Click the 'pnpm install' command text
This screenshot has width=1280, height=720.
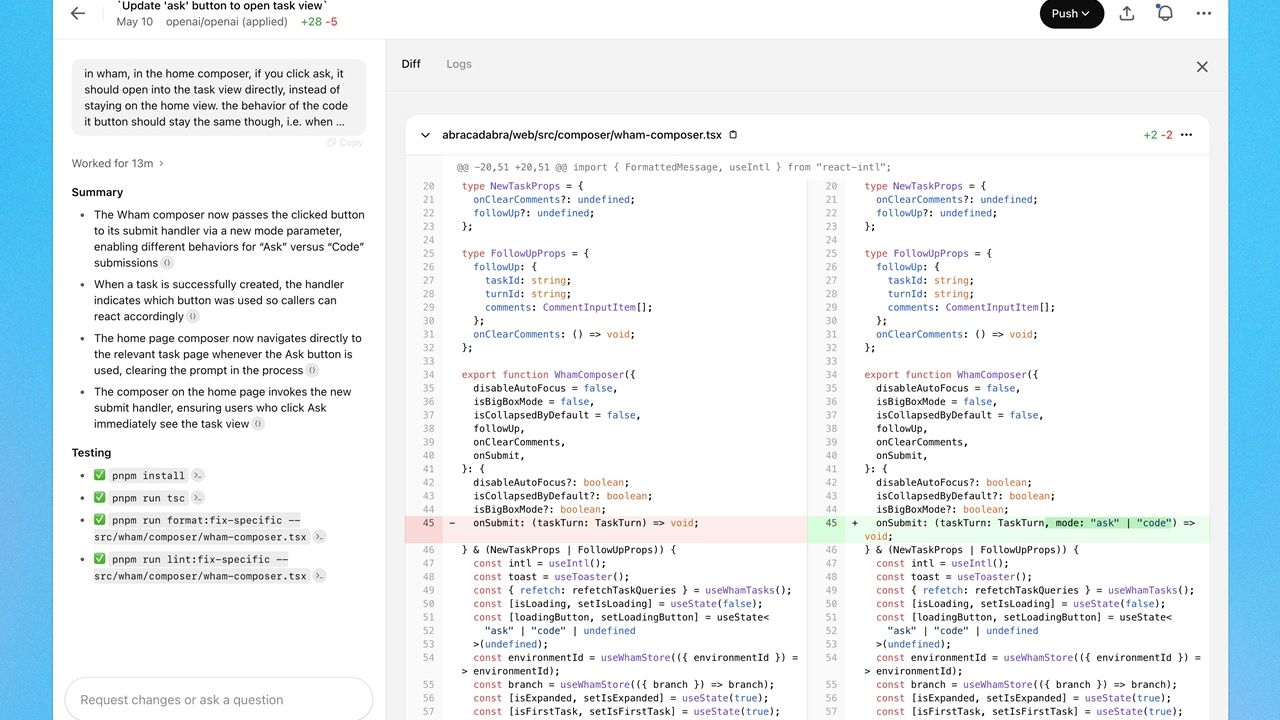click(x=148, y=476)
